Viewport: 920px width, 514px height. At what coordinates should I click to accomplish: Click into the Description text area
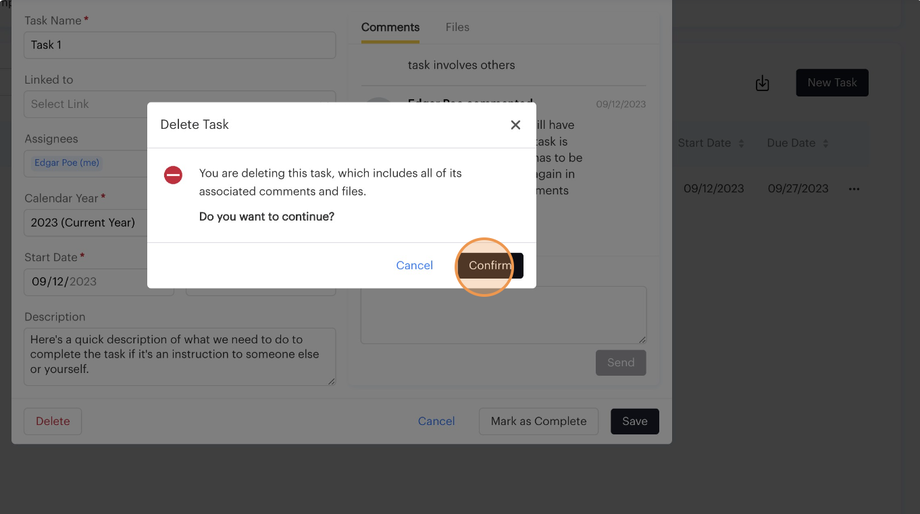(179, 355)
